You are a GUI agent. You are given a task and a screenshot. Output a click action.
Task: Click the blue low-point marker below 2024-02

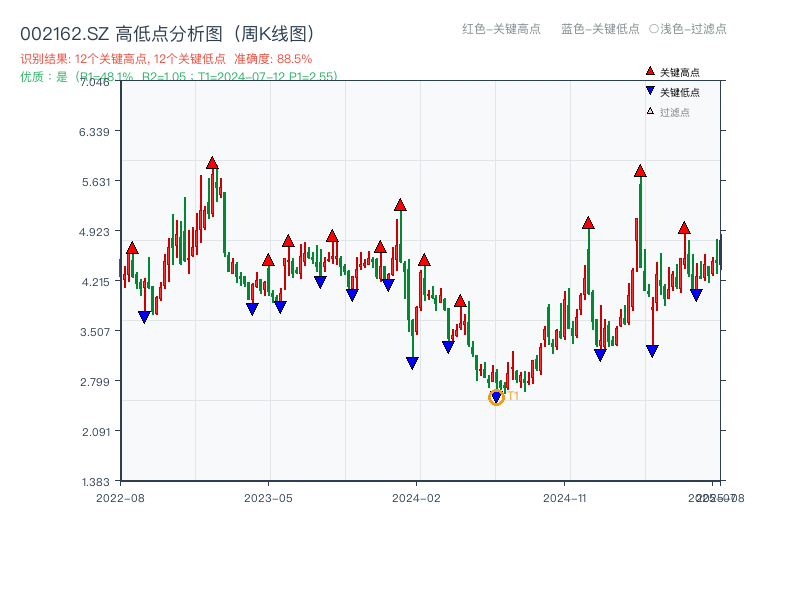coord(411,361)
